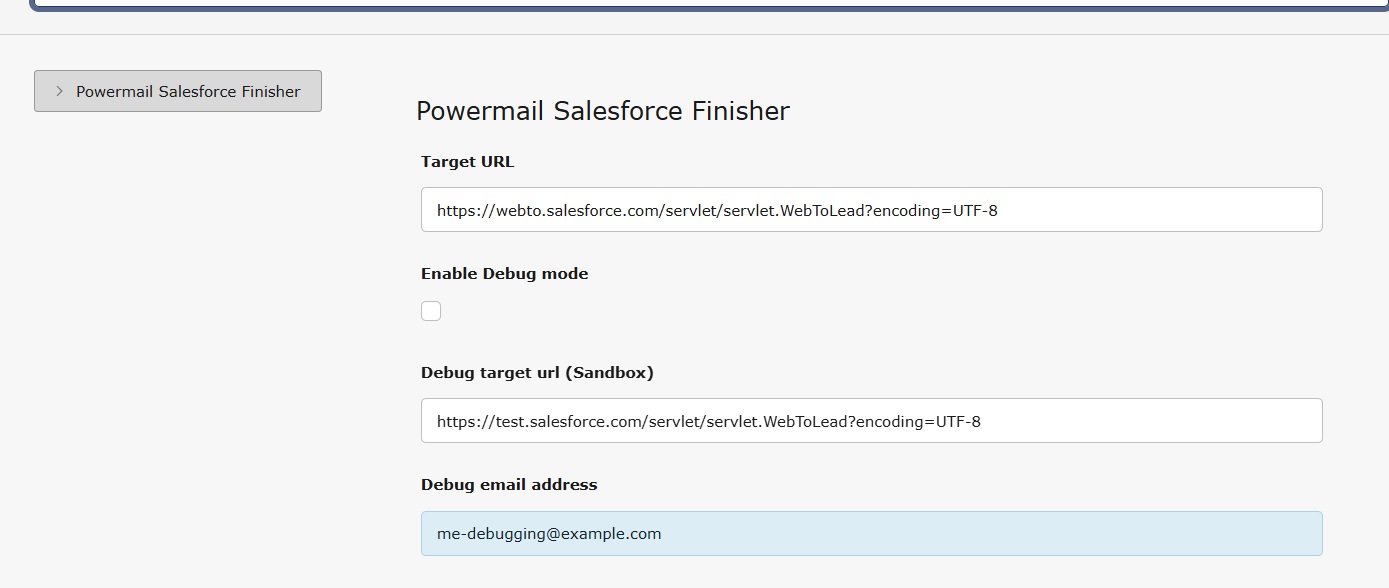1389x588 pixels.
Task: Click the "Enable Debug mode" label
Action: pyautogui.click(x=504, y=273)
